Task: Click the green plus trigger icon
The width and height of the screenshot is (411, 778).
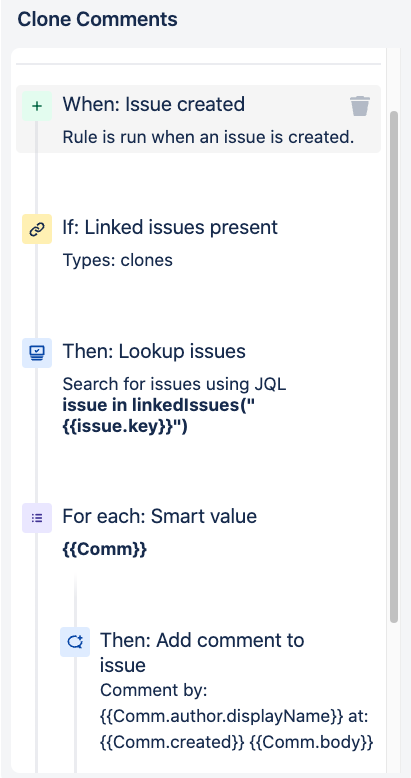Action: pos(37,106)
